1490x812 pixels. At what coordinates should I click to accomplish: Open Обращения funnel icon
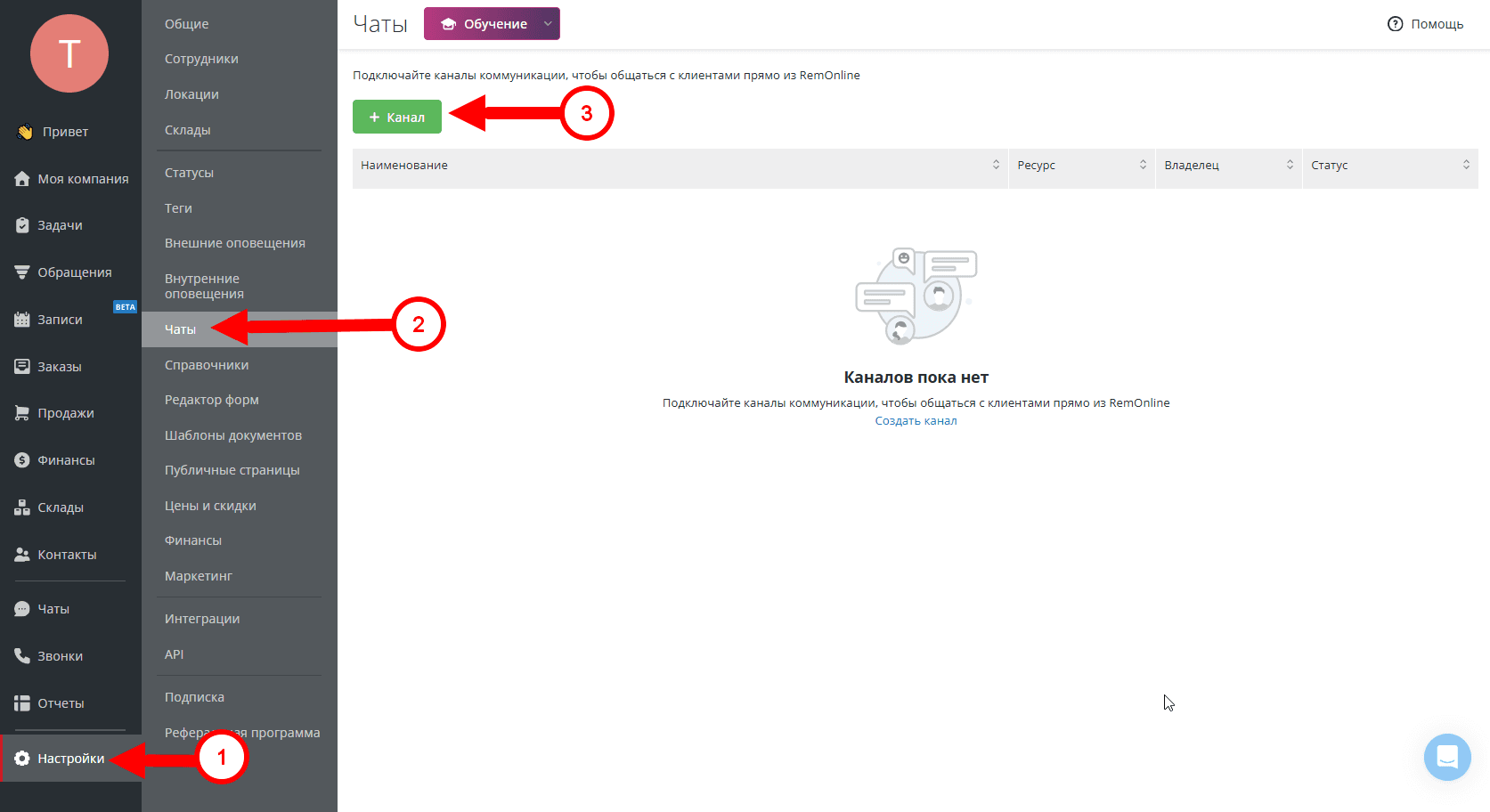coord(22,272)
